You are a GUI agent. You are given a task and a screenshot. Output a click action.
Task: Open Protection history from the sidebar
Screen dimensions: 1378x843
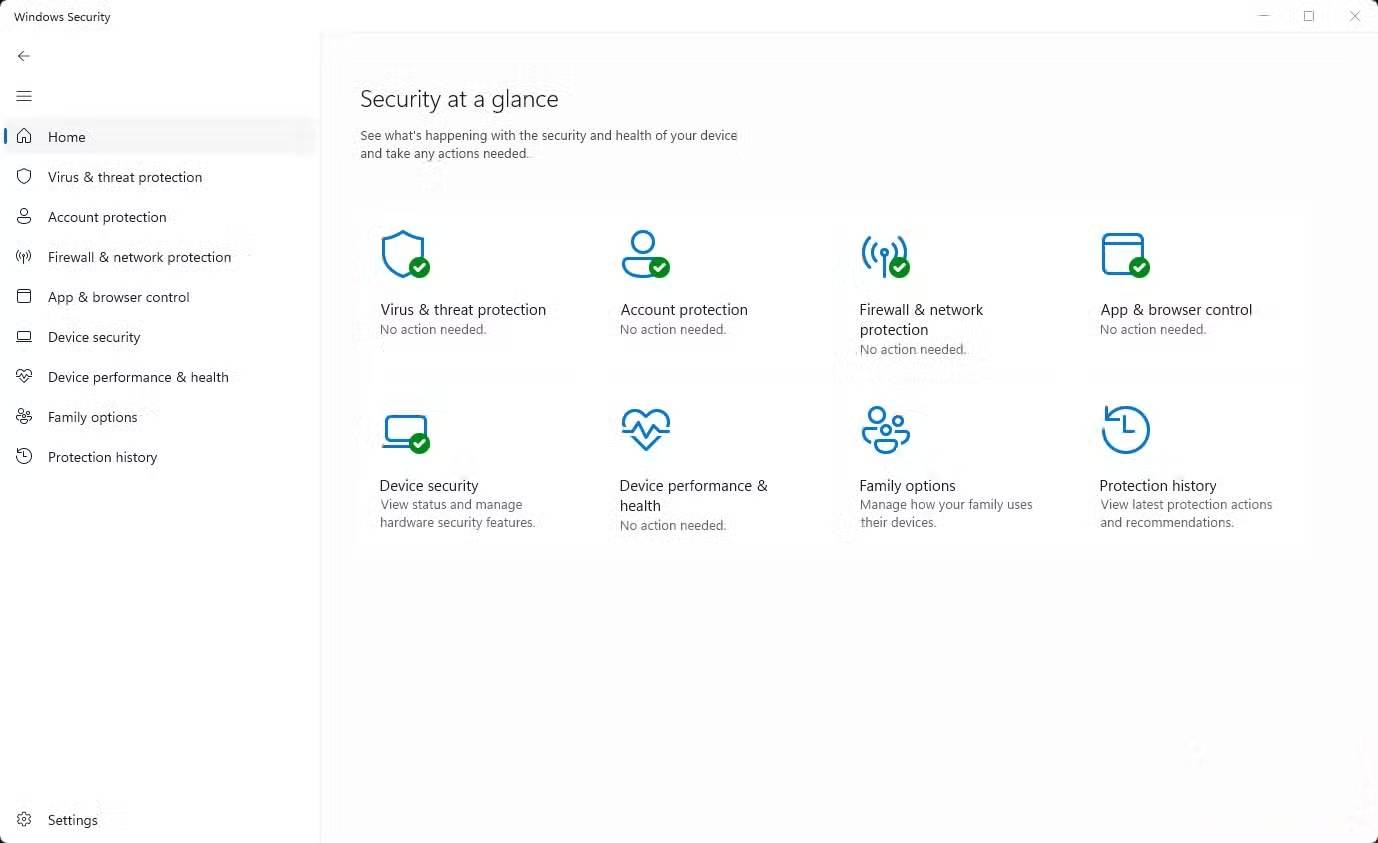click(160, 456)
